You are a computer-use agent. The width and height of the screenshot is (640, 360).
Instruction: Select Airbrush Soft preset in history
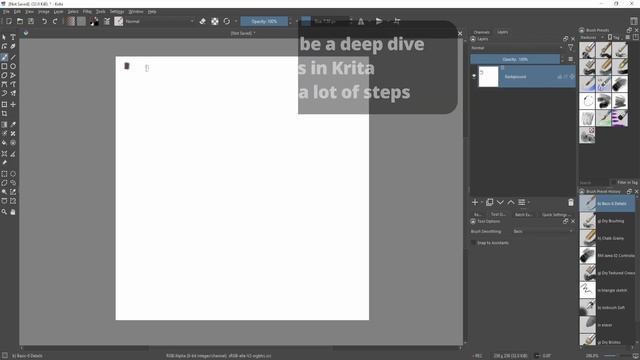click(x=607, y=307)
